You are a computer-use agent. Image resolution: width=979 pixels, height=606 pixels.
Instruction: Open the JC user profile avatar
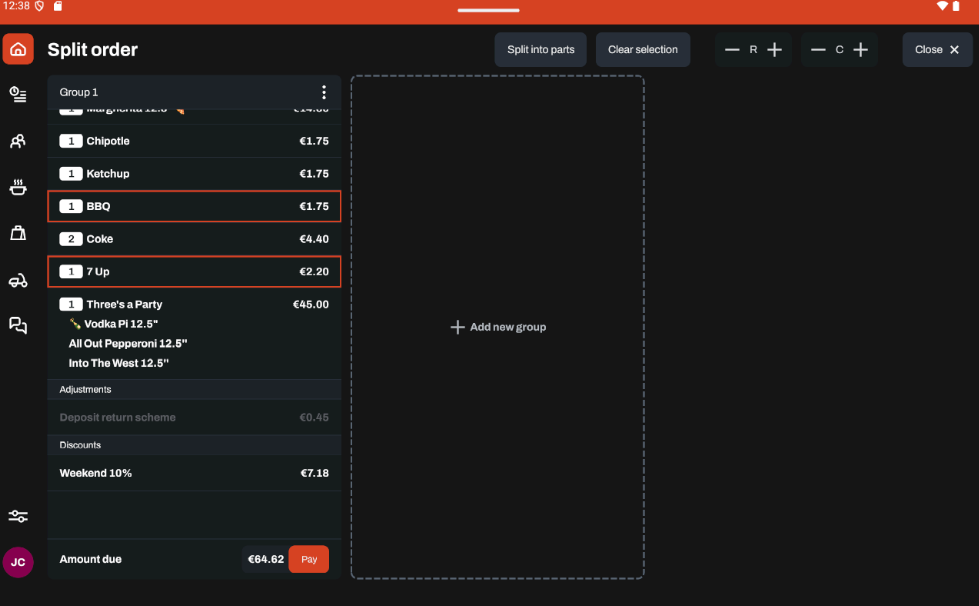tap(18, 562)
